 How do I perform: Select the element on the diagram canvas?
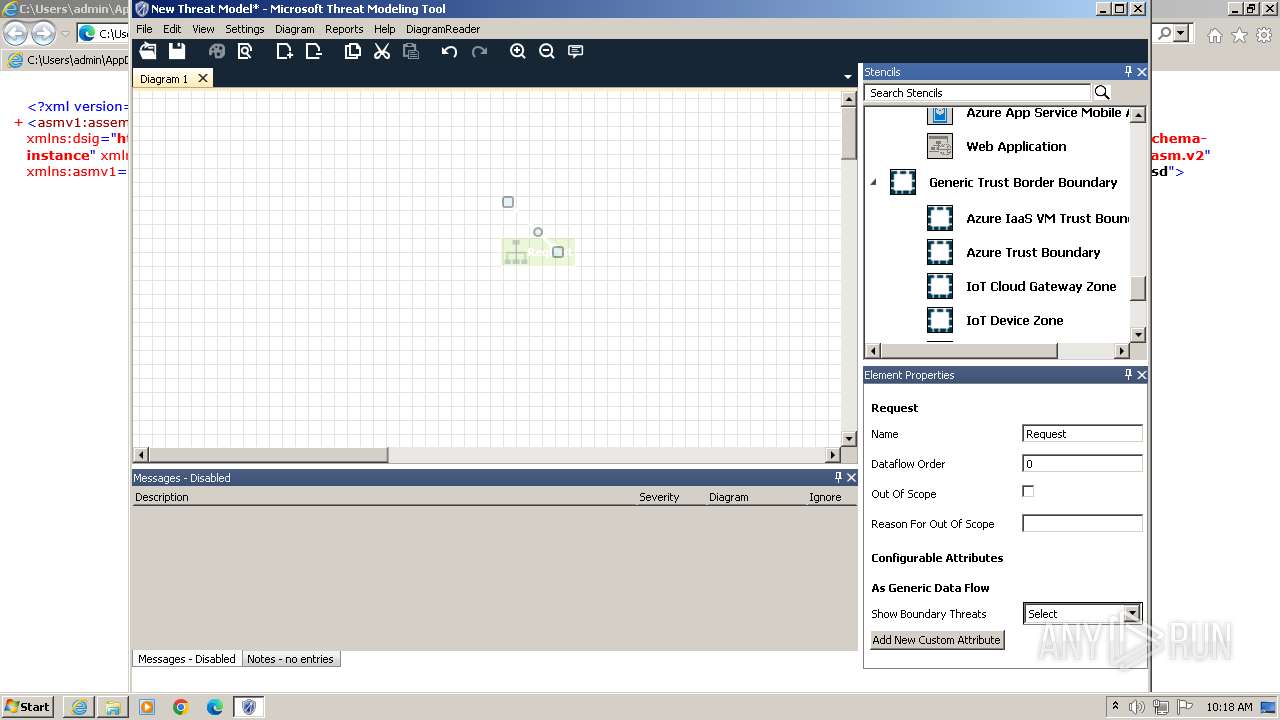point(538,253)
